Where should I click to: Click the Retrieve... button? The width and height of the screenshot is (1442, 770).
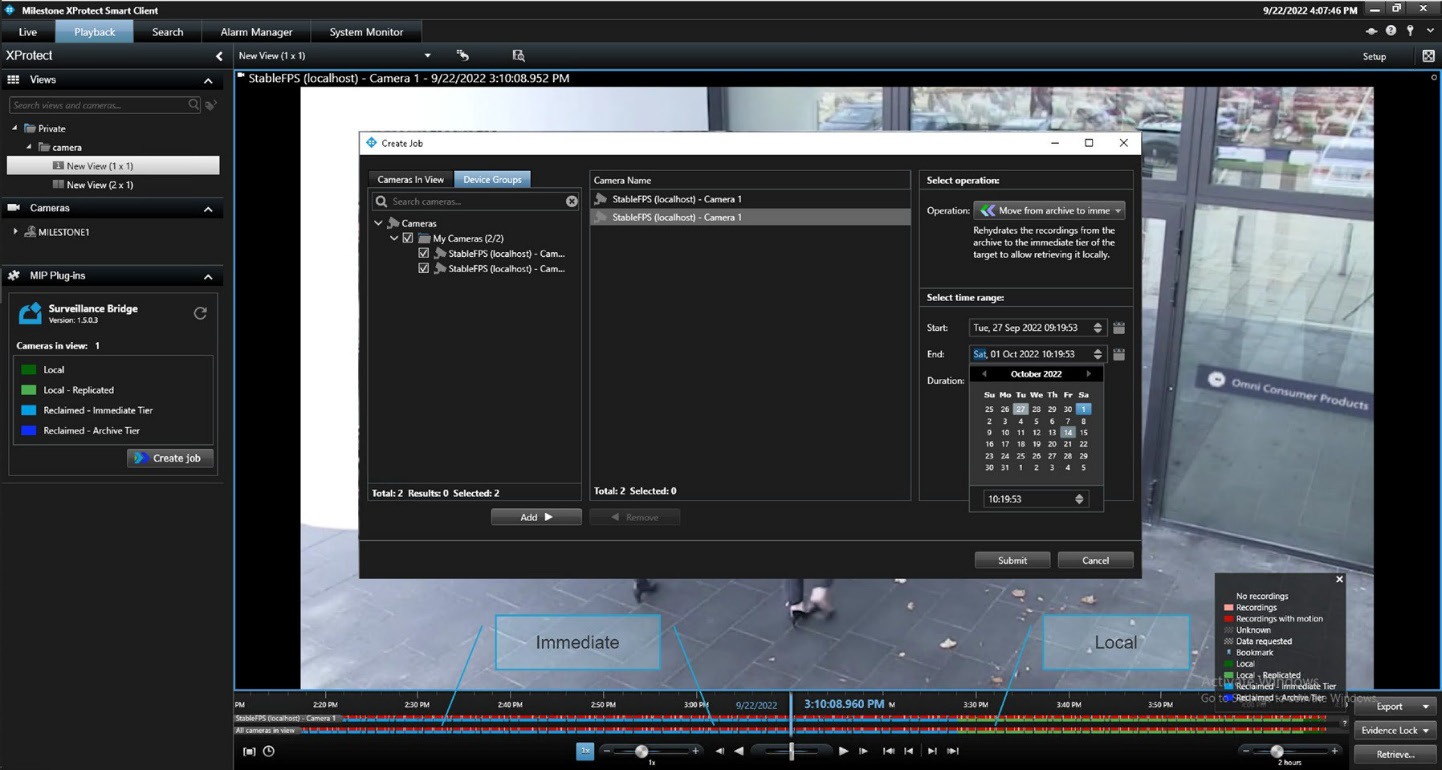pyautogui.click(x=1396, y=755)
